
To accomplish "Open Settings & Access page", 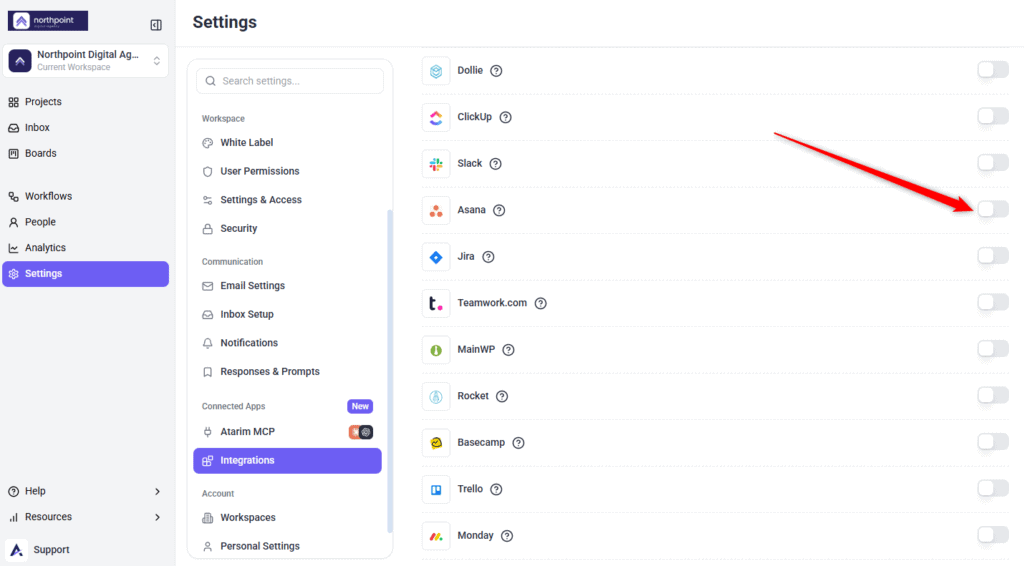I will pos(287,200).
